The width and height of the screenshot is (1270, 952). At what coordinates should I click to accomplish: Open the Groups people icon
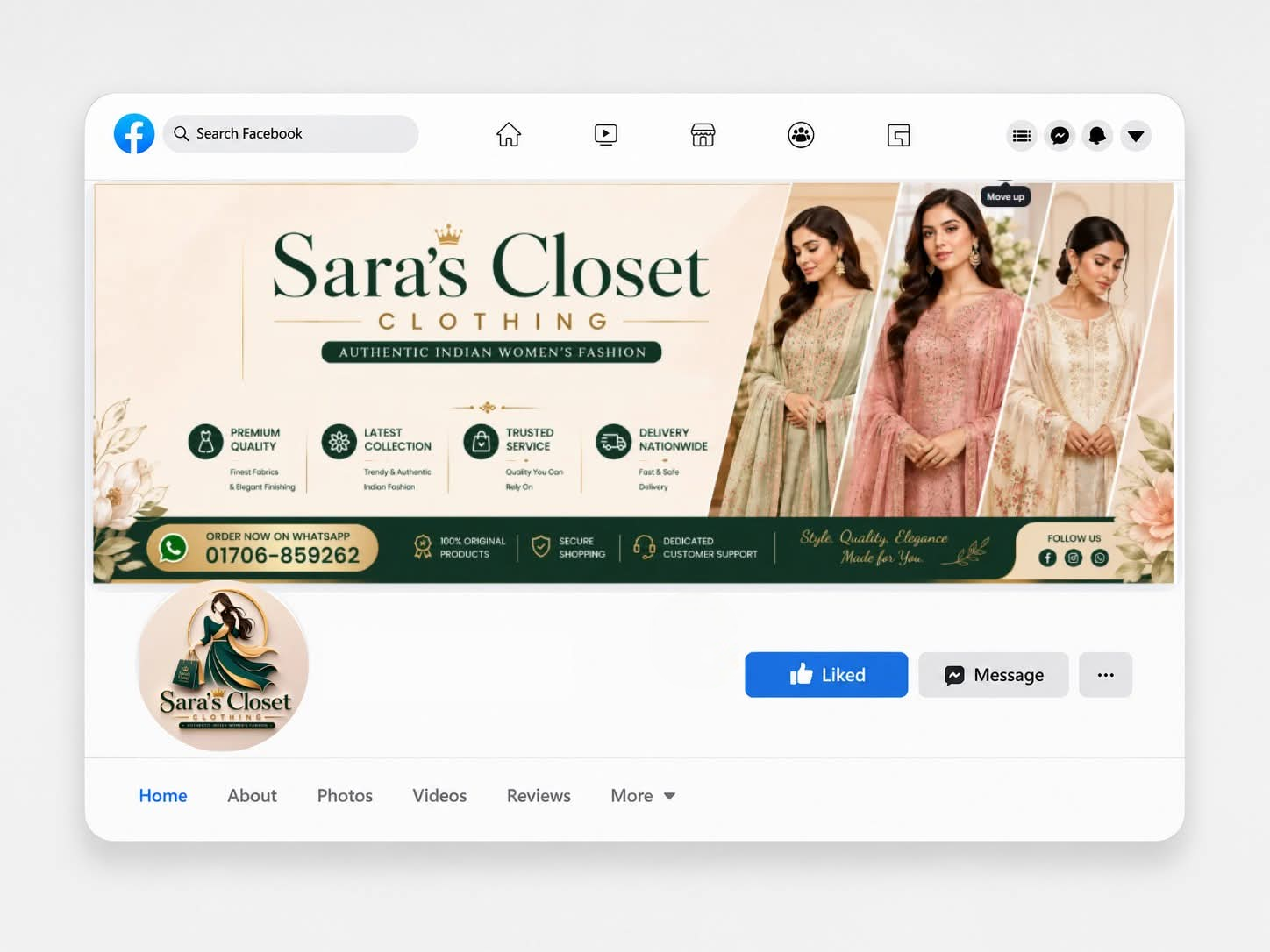tap(801, 135)
